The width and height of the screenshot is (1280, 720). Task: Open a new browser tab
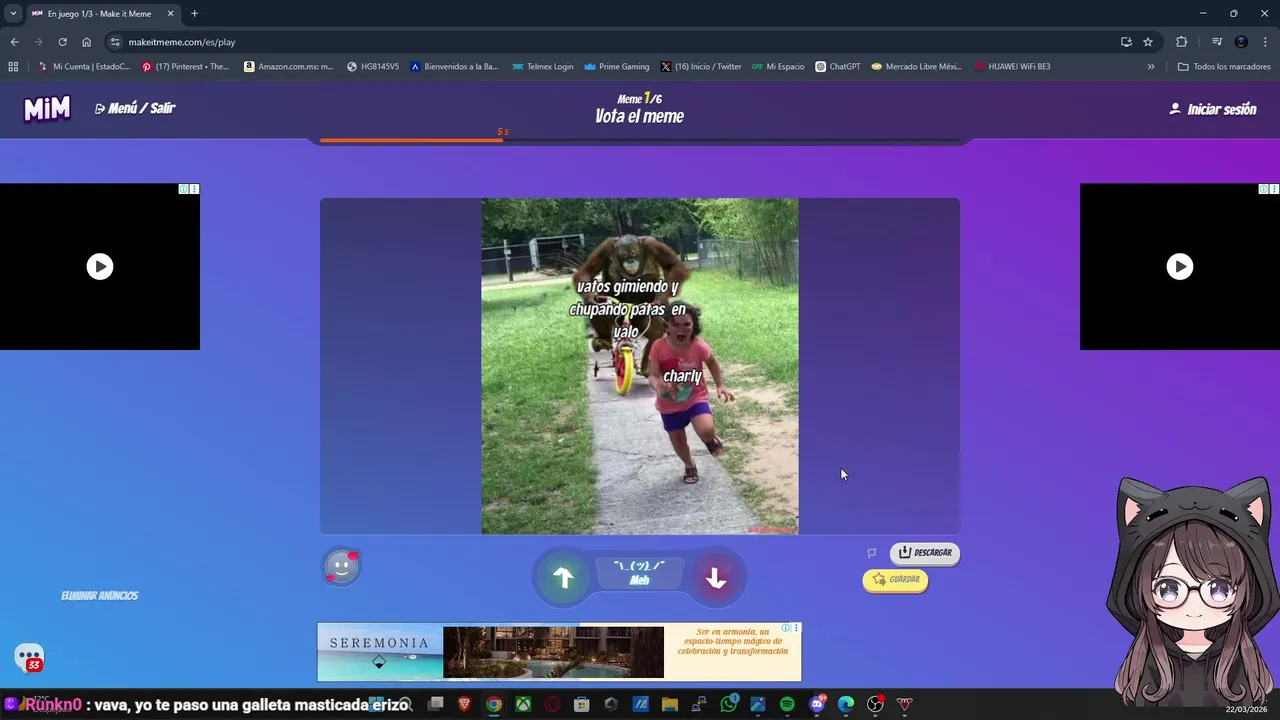pos(194,14)
